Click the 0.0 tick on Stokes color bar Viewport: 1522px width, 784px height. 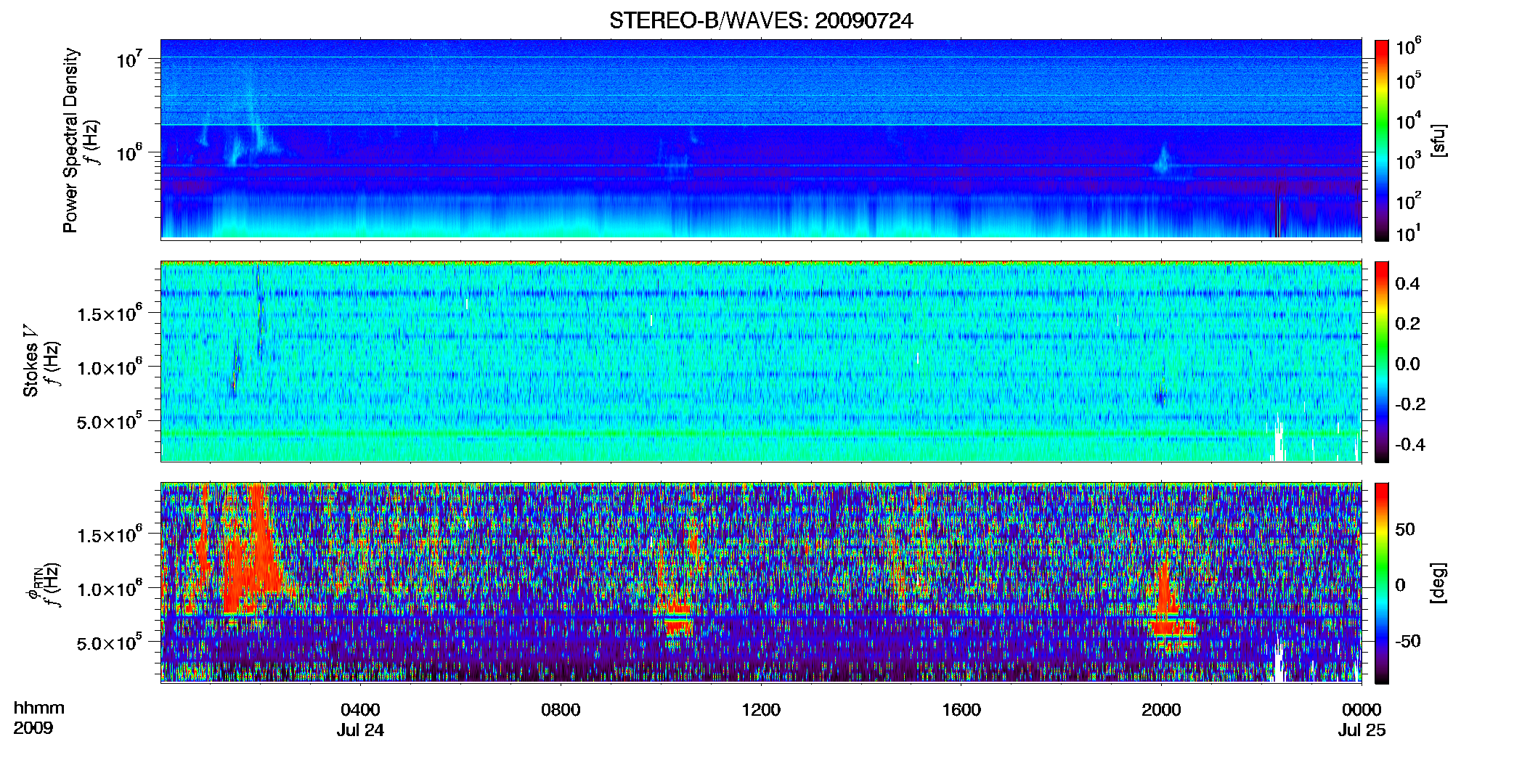coord(1407,364)
